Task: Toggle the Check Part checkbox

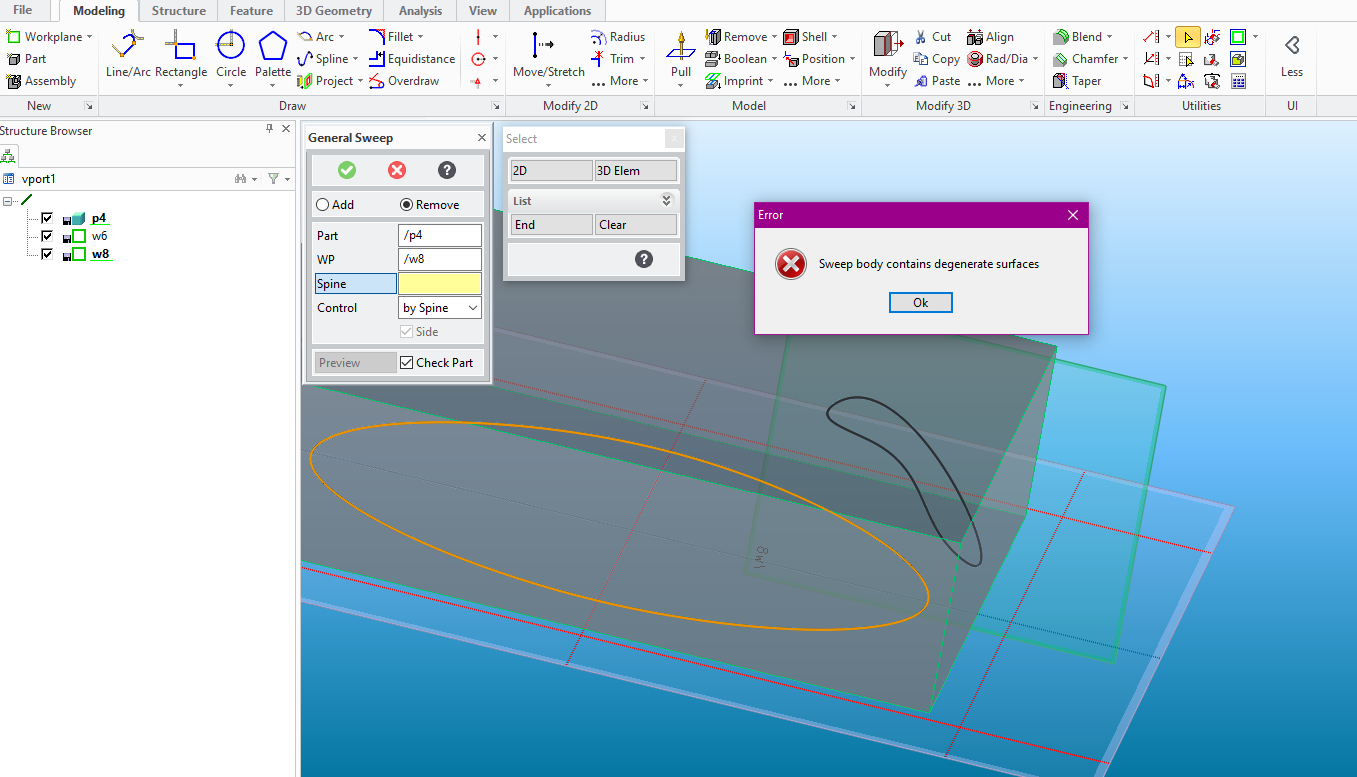Action: click(x=407, y=363)
